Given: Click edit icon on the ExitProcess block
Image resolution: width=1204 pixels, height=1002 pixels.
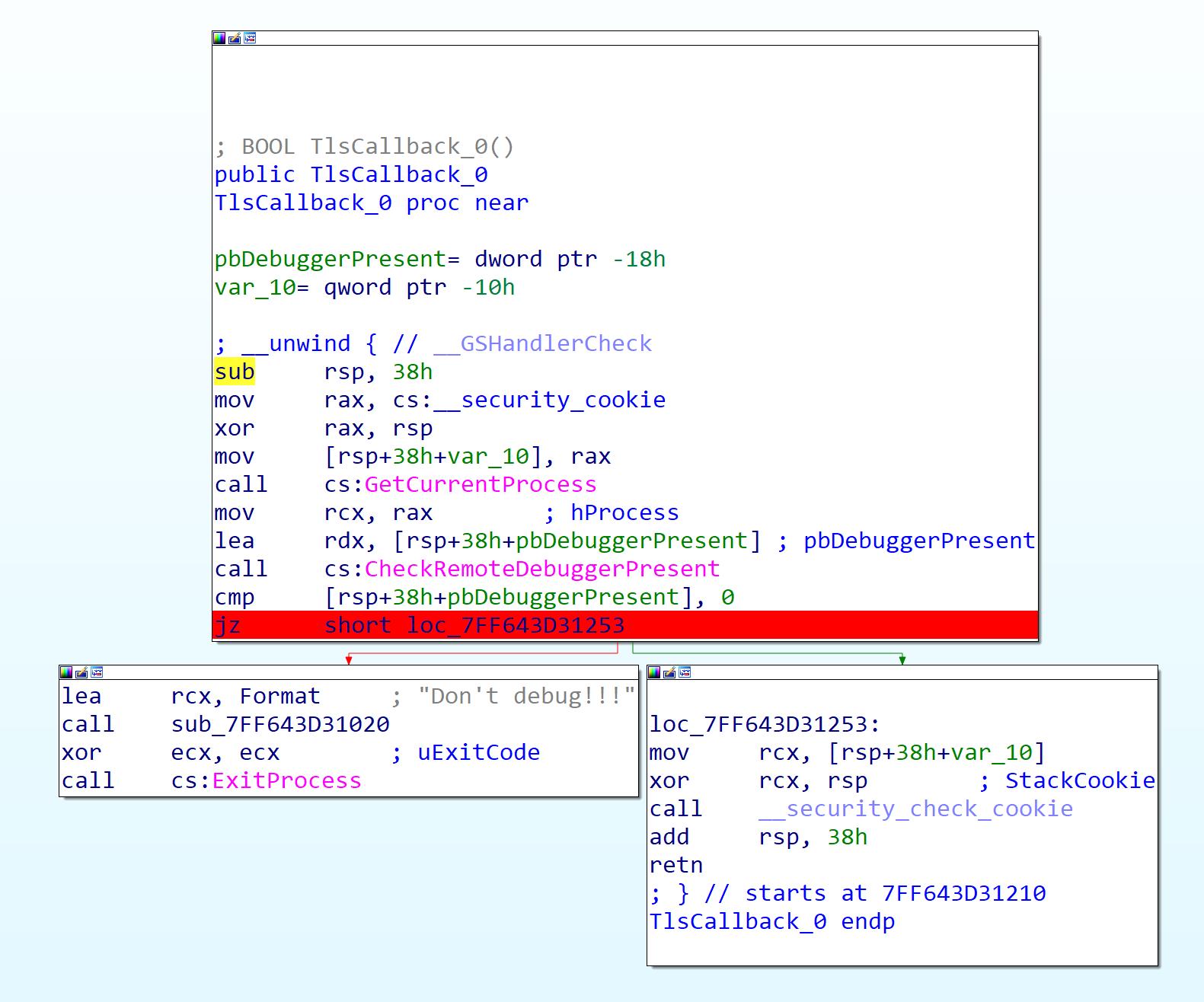Looking at the screenshot, I should (x=81, y=672).
